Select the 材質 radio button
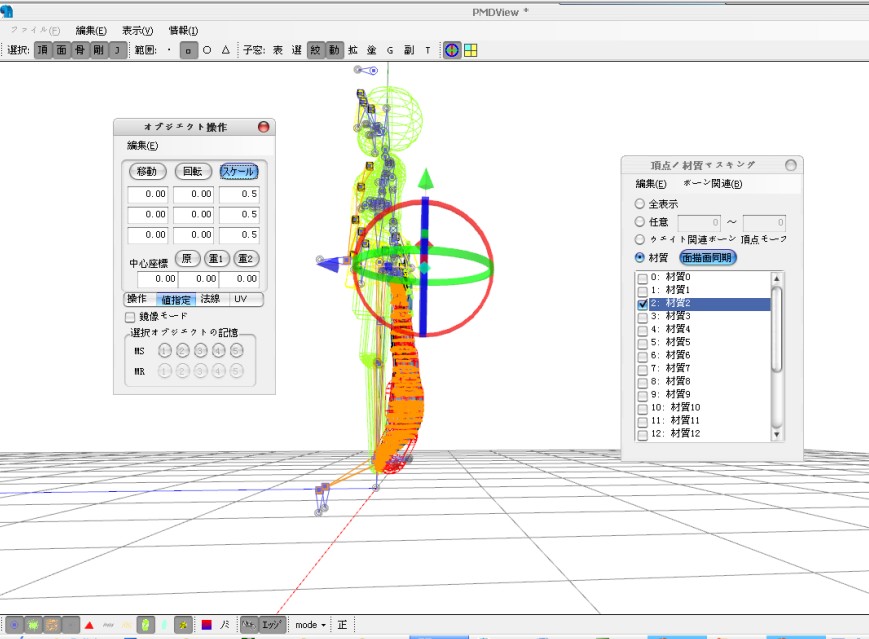The image size is (869, 639). pyautogui.click(x=640, y=257)
